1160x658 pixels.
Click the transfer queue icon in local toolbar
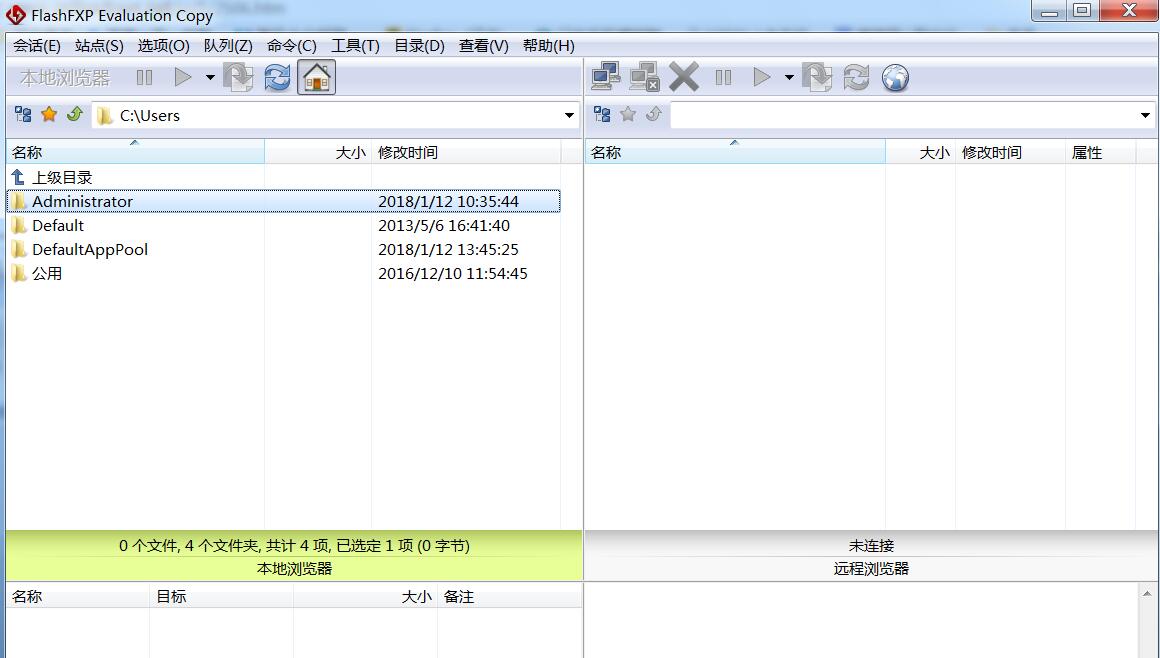tap(238, 77)
